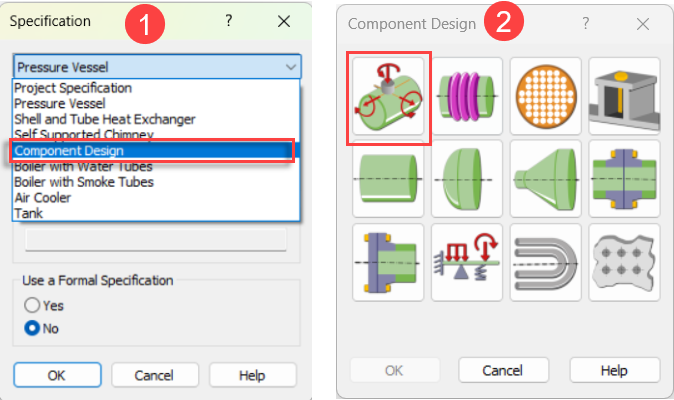Select the flanged joint icon
Viewport: 674px width, 400px height.
(624, 178)
